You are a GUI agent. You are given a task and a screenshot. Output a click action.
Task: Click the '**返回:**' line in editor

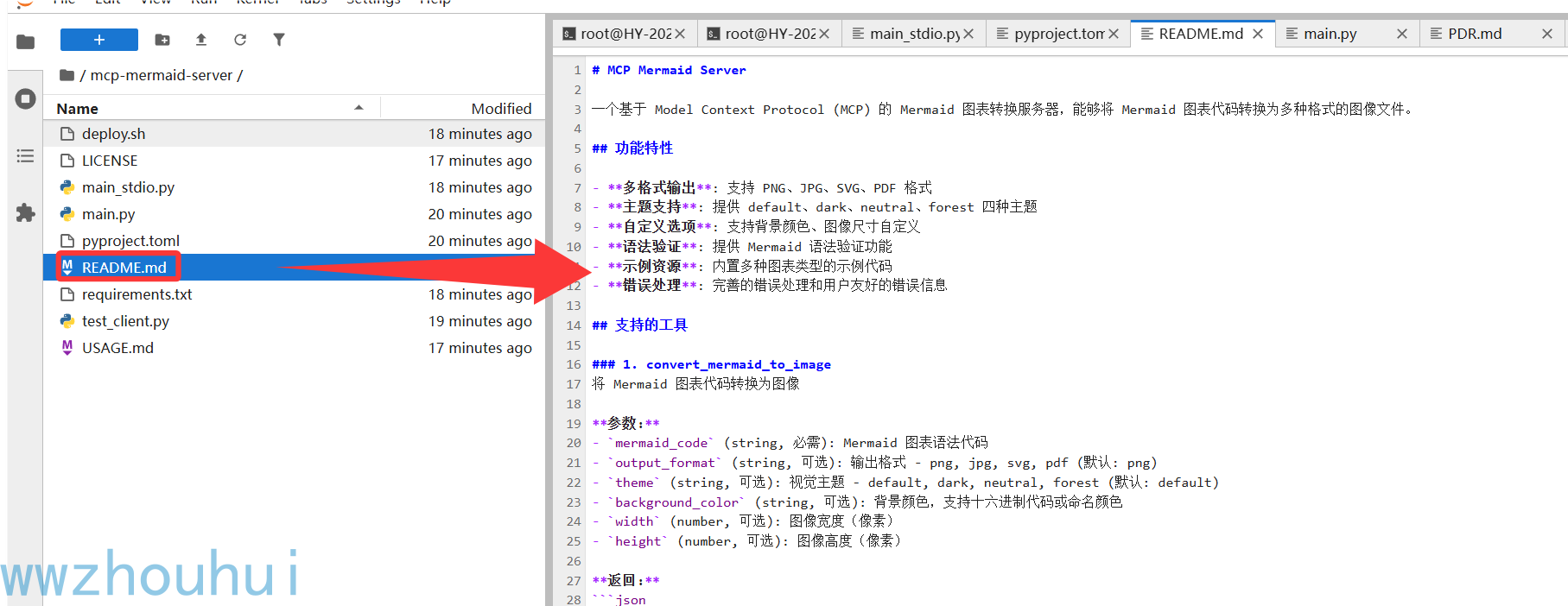click(625, 581)
